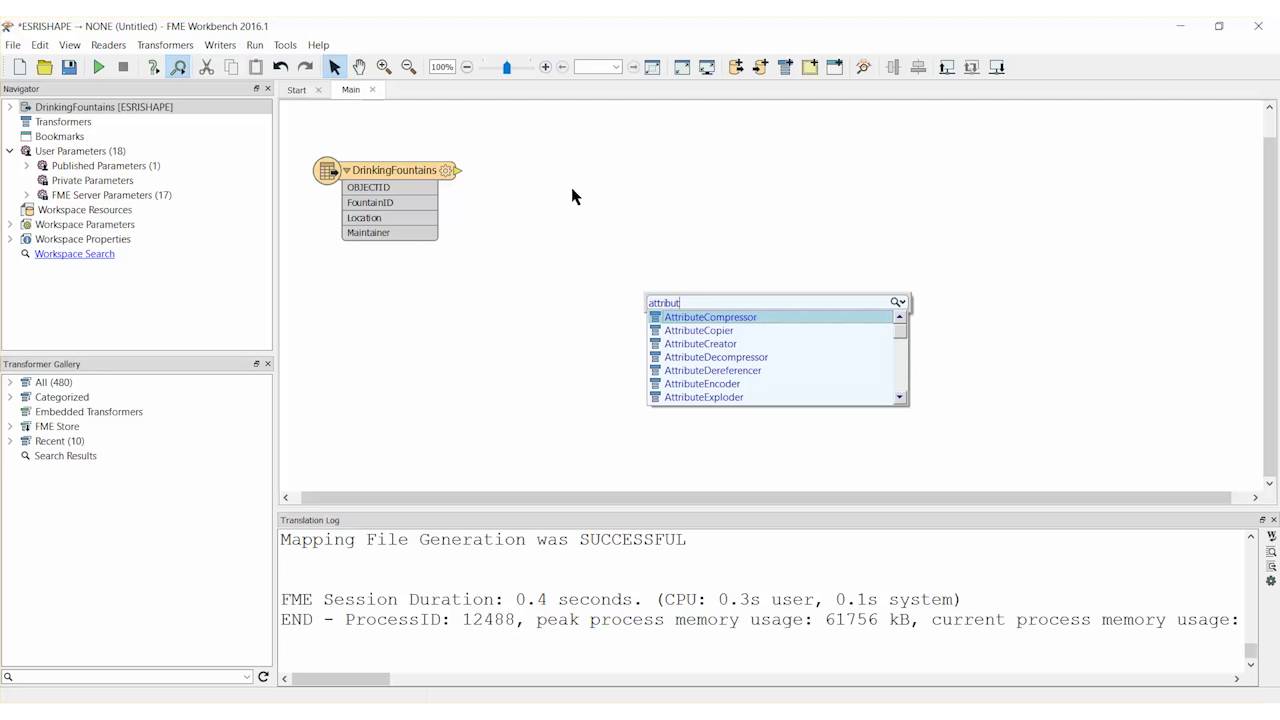Screen dimensions: 1280x720
Task: Open the Transformers menu
Action: tap(165, 45)
